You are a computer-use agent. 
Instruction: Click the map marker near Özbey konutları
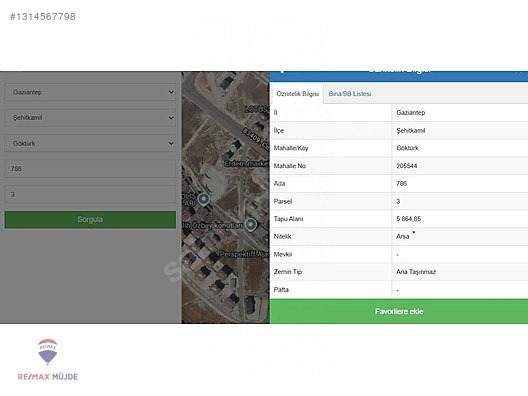[251, 224]
